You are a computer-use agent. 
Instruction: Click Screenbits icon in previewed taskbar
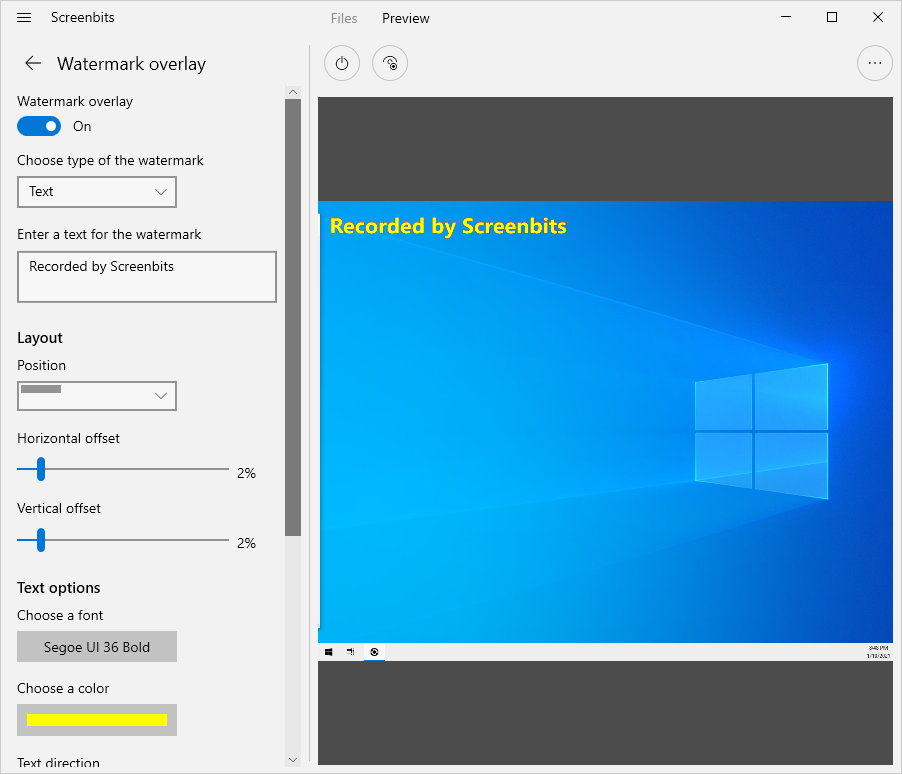[x=374, y=652]
